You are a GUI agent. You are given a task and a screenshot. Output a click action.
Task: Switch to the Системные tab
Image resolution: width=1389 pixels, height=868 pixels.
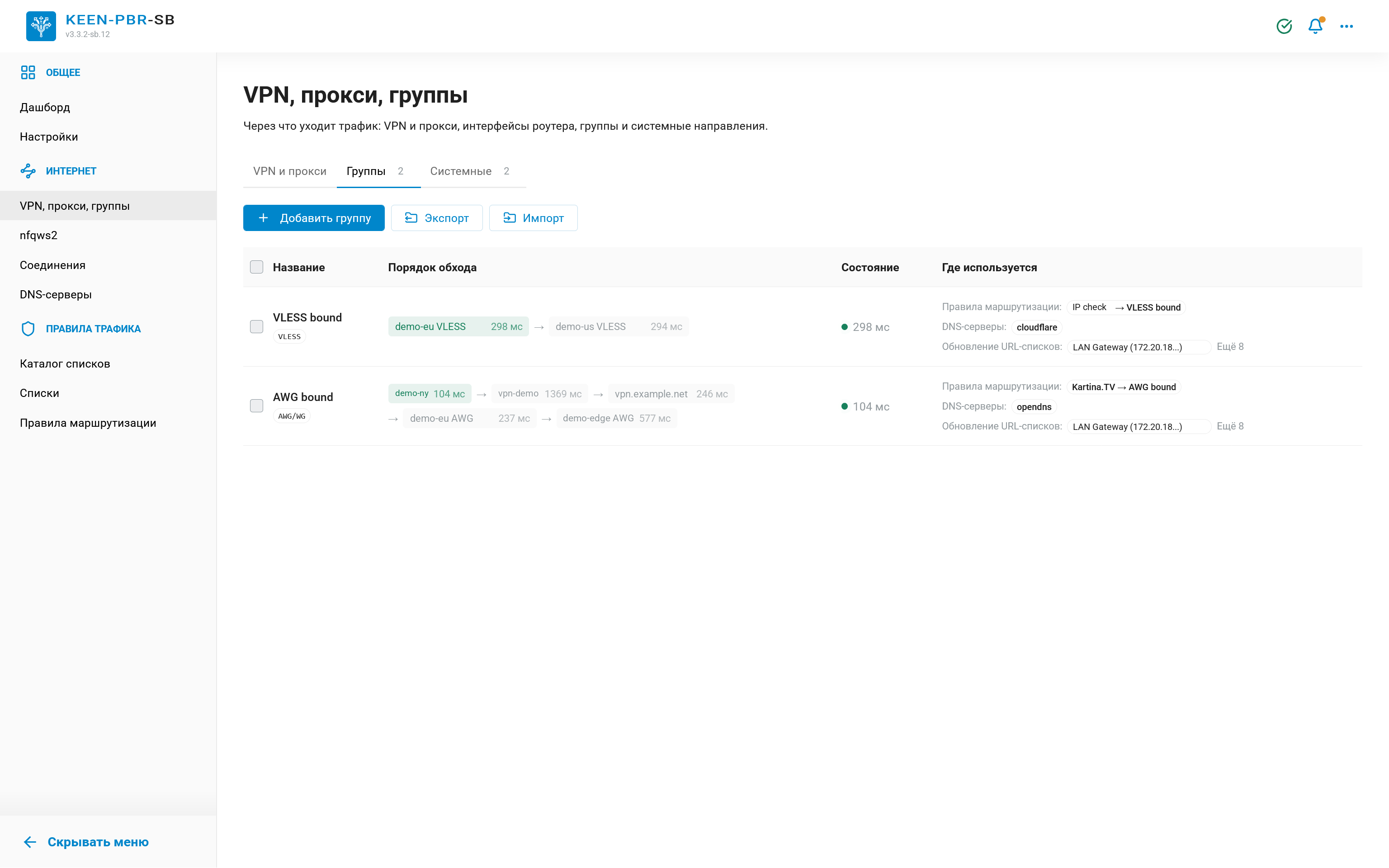(473, 171)
